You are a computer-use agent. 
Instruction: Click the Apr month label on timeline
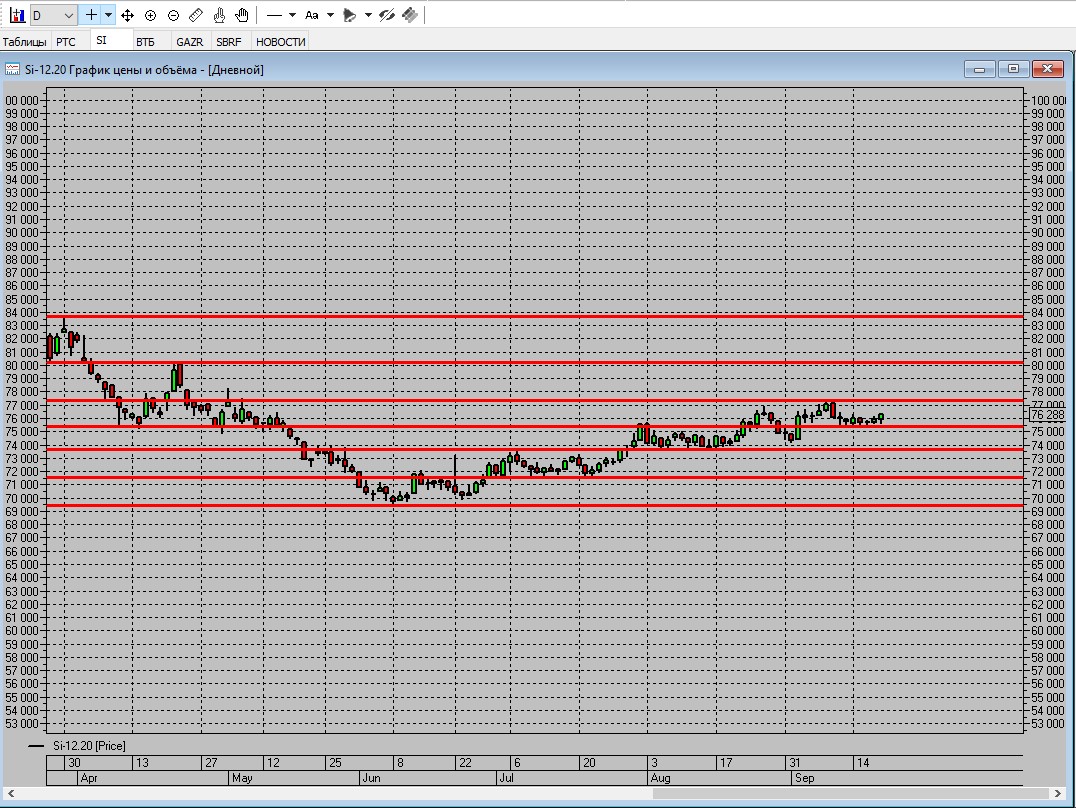pyautogui.click(x=89, y=778)
